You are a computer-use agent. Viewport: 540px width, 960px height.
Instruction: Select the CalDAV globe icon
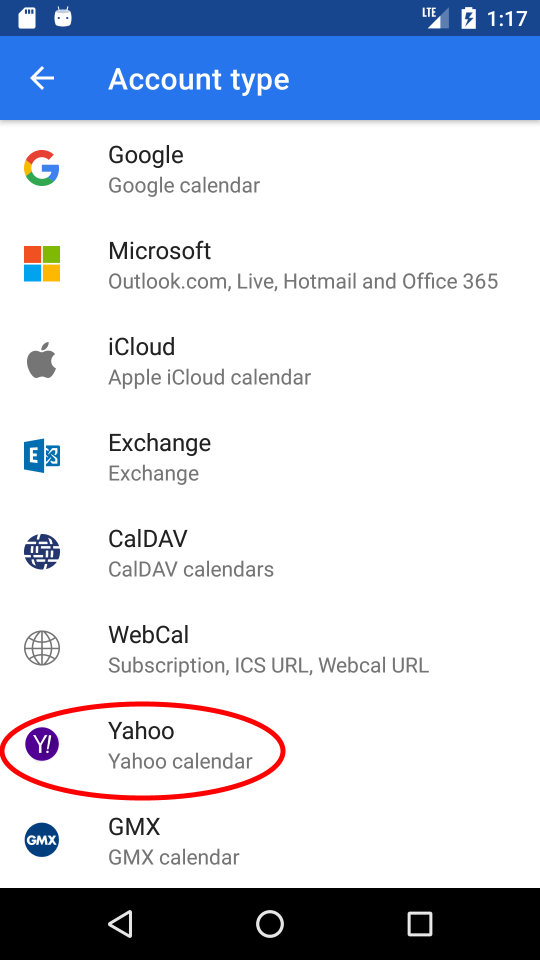(42, 552)
